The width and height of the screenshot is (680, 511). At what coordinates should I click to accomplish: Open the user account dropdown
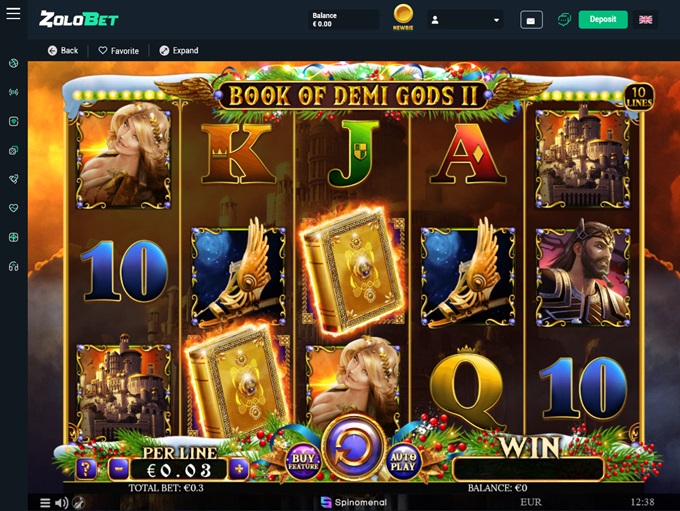465,20
